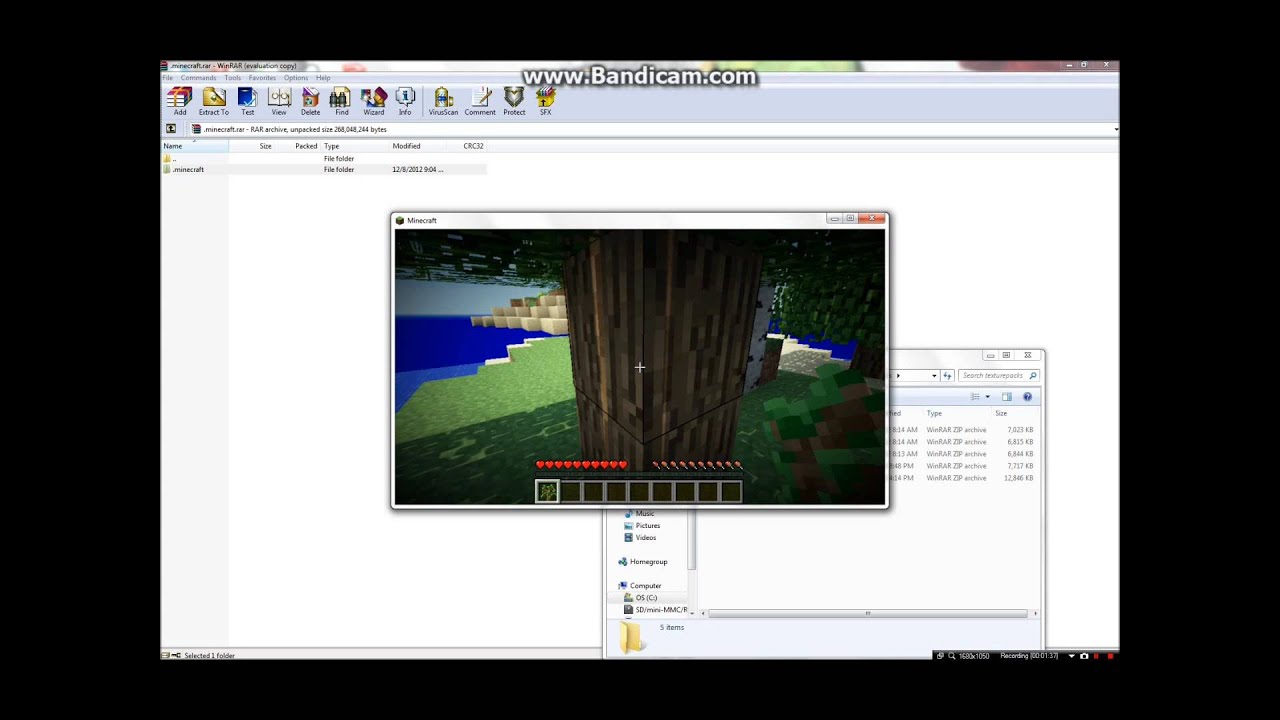The height and width of the screenshot is (720, 1280).
Task: Click the Explorer refresh button
Action: (x=947, y=376)
